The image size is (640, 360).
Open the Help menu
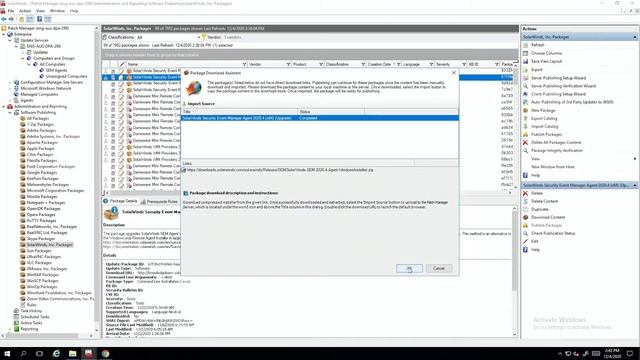[74, 11]
